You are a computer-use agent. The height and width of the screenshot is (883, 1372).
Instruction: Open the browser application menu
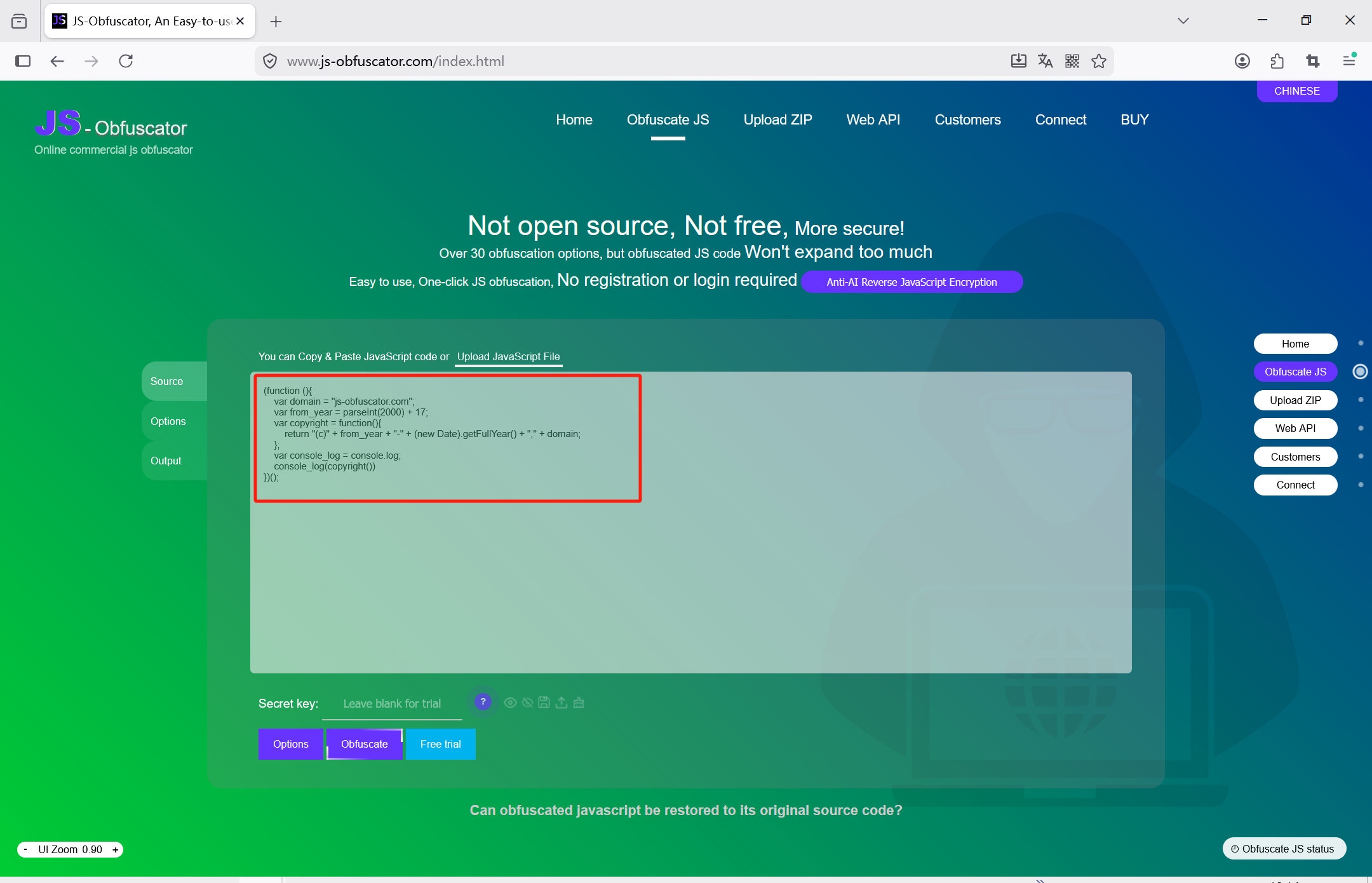click(x=1349, y=61)
